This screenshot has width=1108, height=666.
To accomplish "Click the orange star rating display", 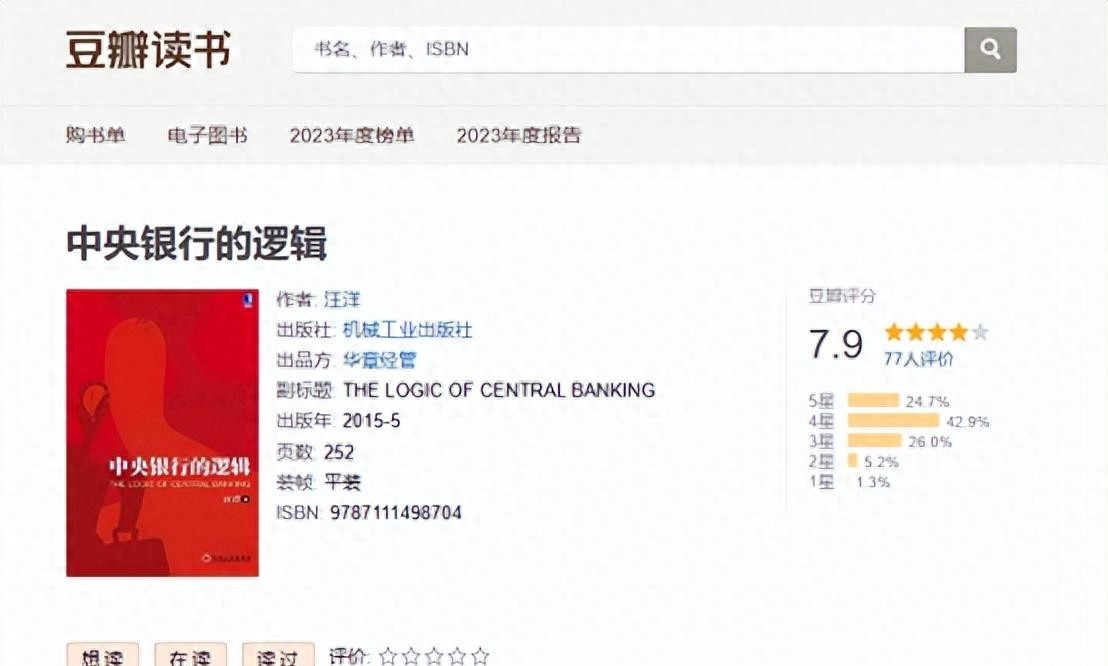I will click(x=936, y=332).
